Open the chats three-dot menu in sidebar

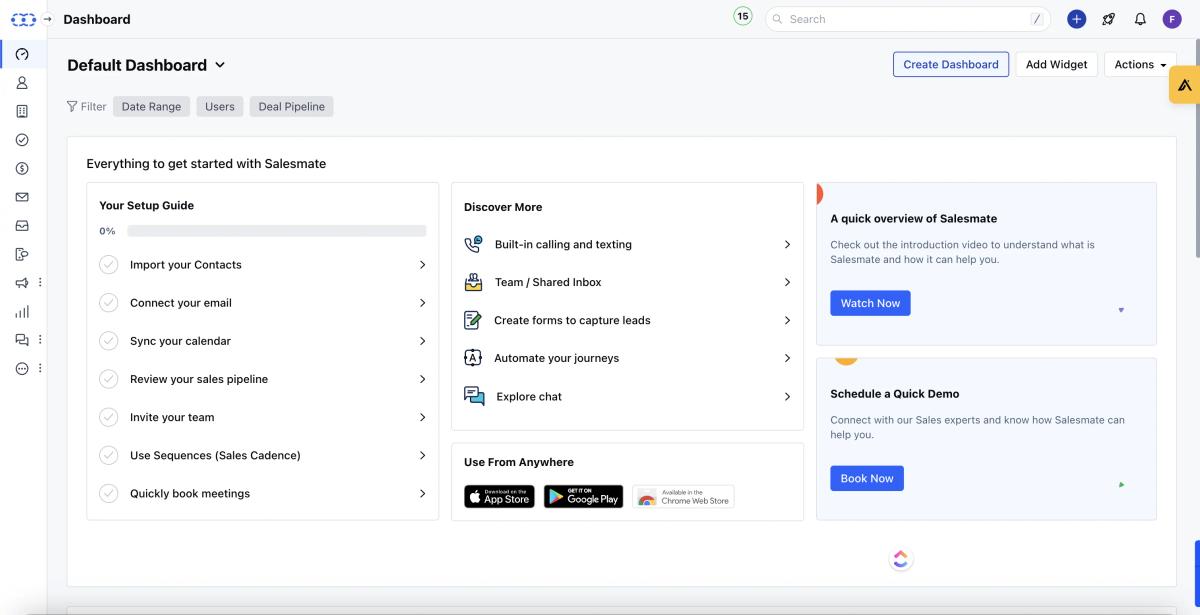tap(40, 340)
